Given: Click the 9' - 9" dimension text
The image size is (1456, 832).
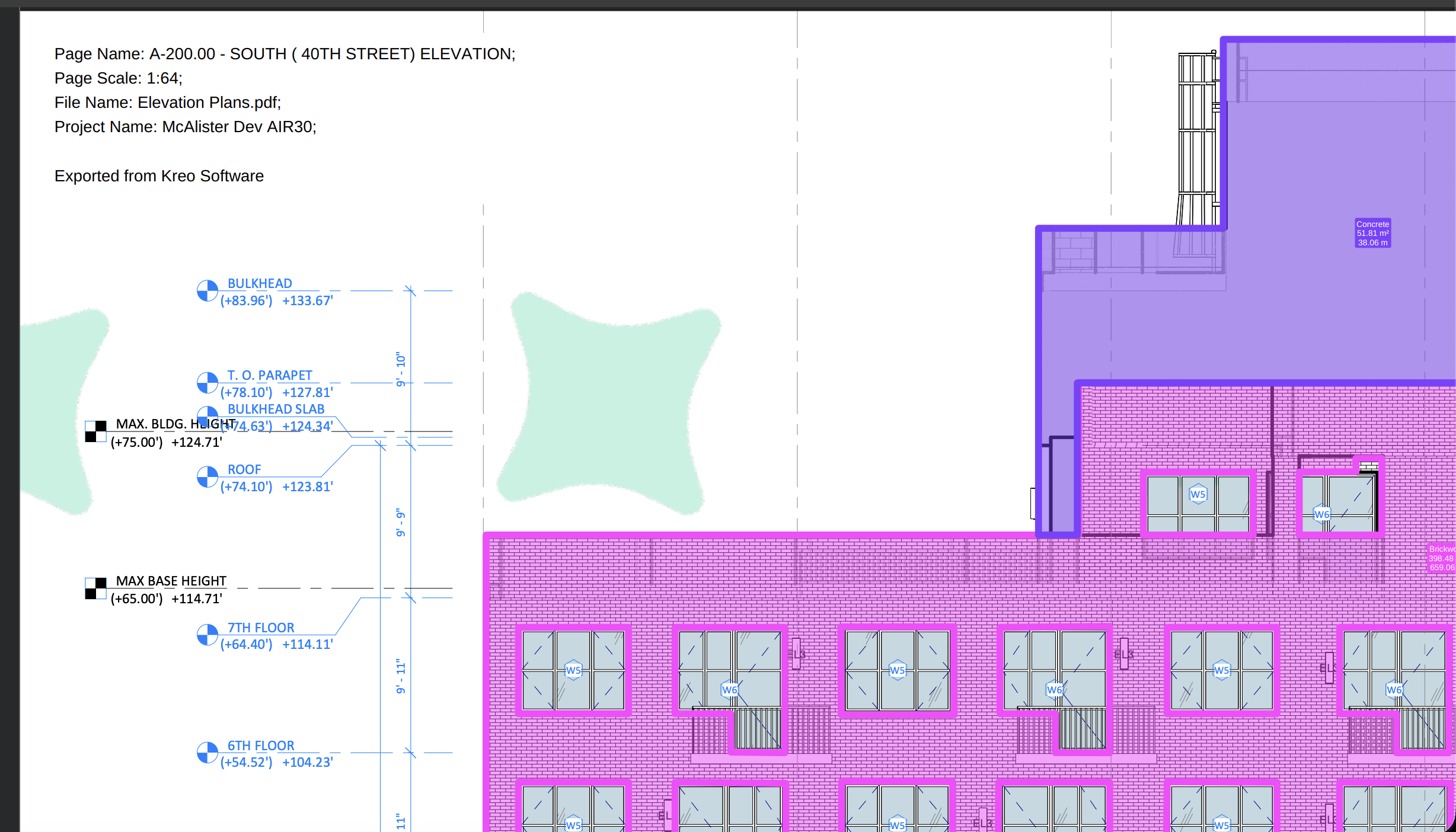Looking at the screenshot, I should [401, 522].
